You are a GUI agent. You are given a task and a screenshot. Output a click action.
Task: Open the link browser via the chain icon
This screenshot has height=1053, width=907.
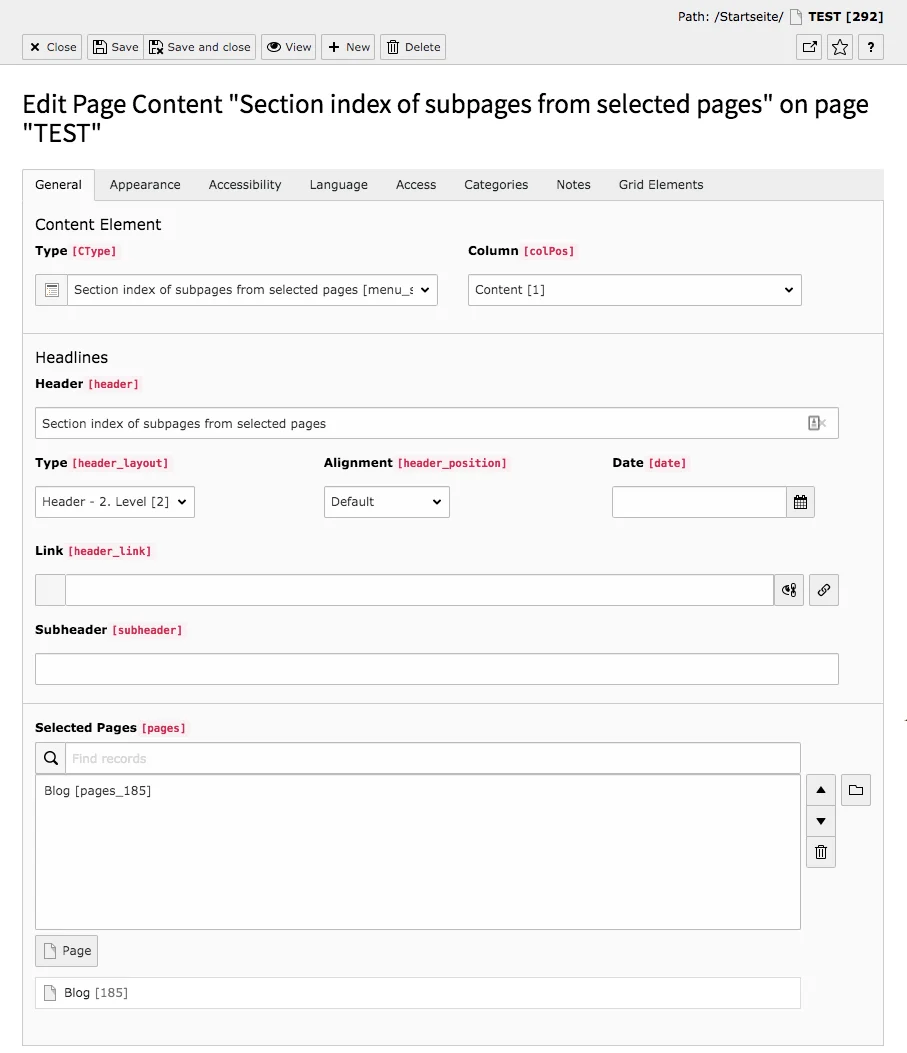click(x=823, y=590)
